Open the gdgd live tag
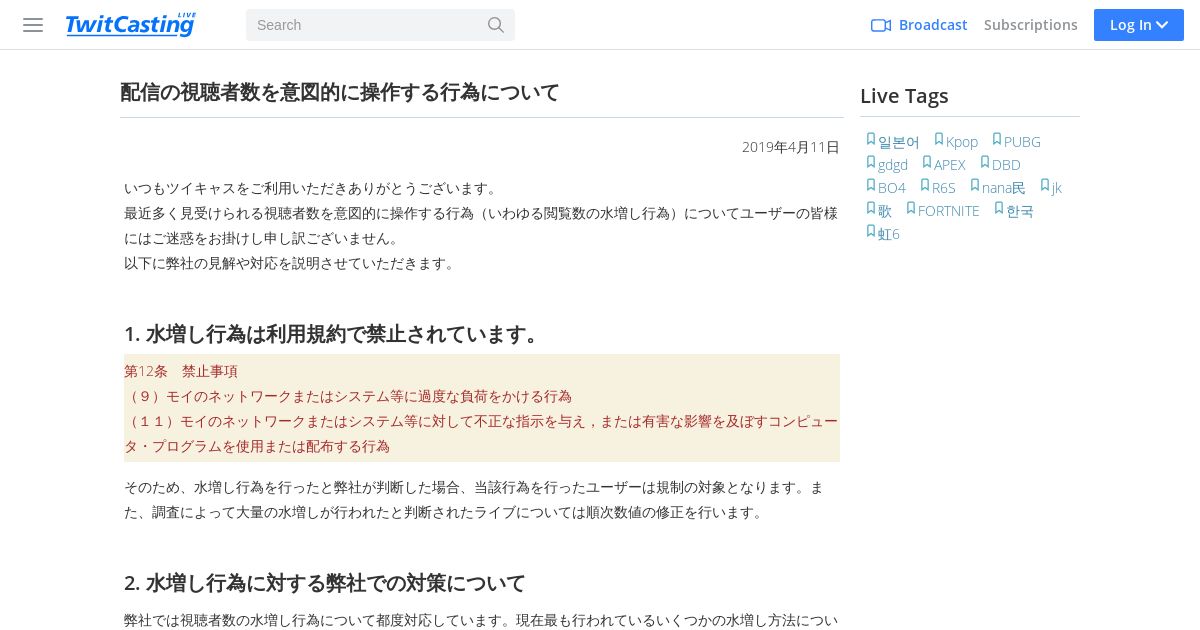 (893, 165)
